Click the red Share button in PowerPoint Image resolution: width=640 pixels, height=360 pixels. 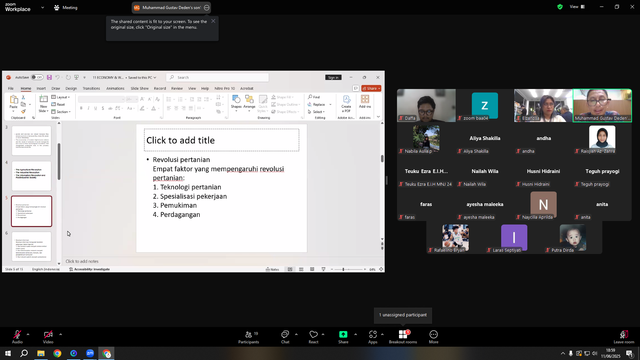[x=371, y=88]
